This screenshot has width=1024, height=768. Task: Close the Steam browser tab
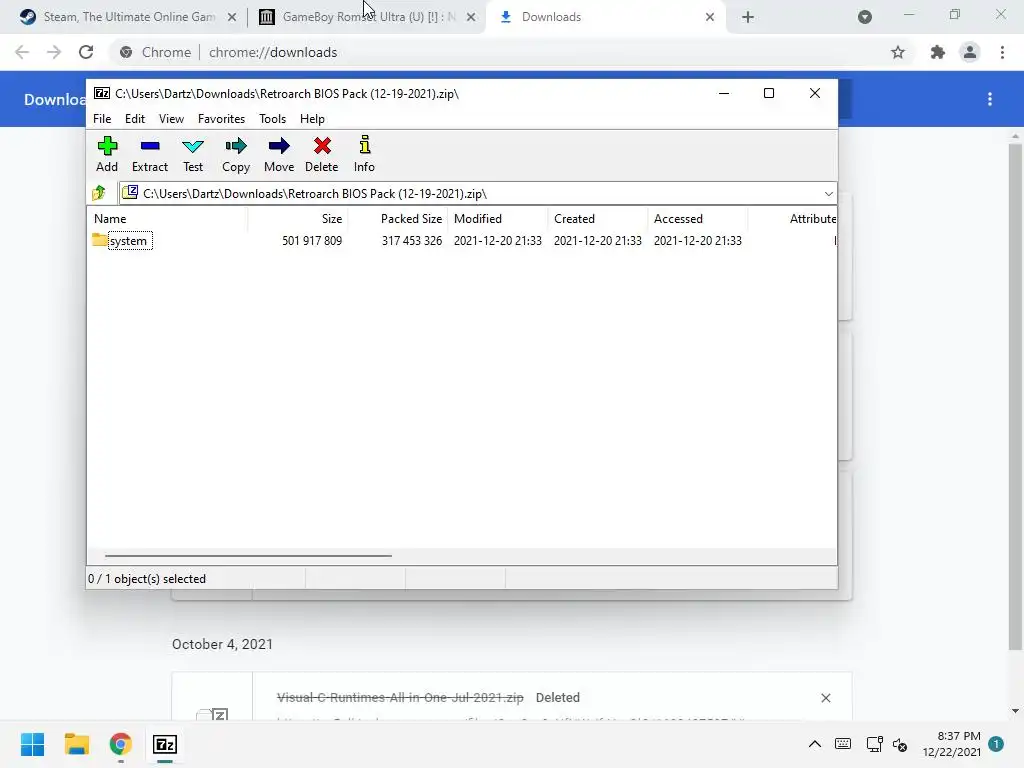[232, 17]
